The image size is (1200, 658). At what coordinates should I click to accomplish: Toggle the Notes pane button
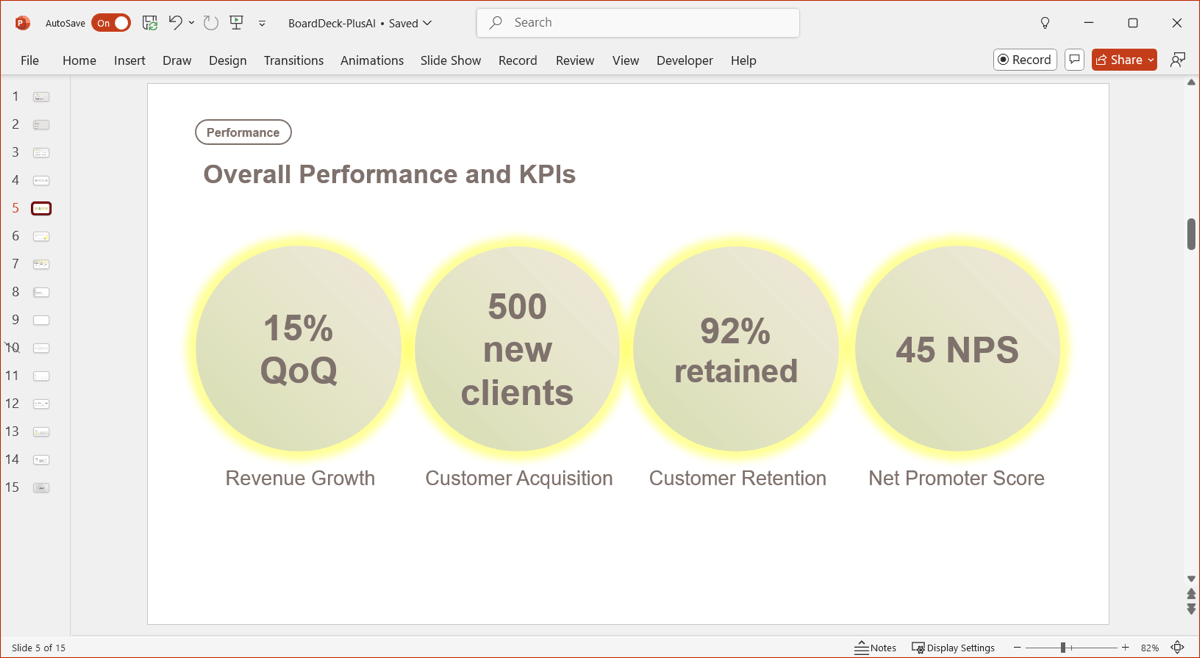pyautogui.click(x=875, y=648)
